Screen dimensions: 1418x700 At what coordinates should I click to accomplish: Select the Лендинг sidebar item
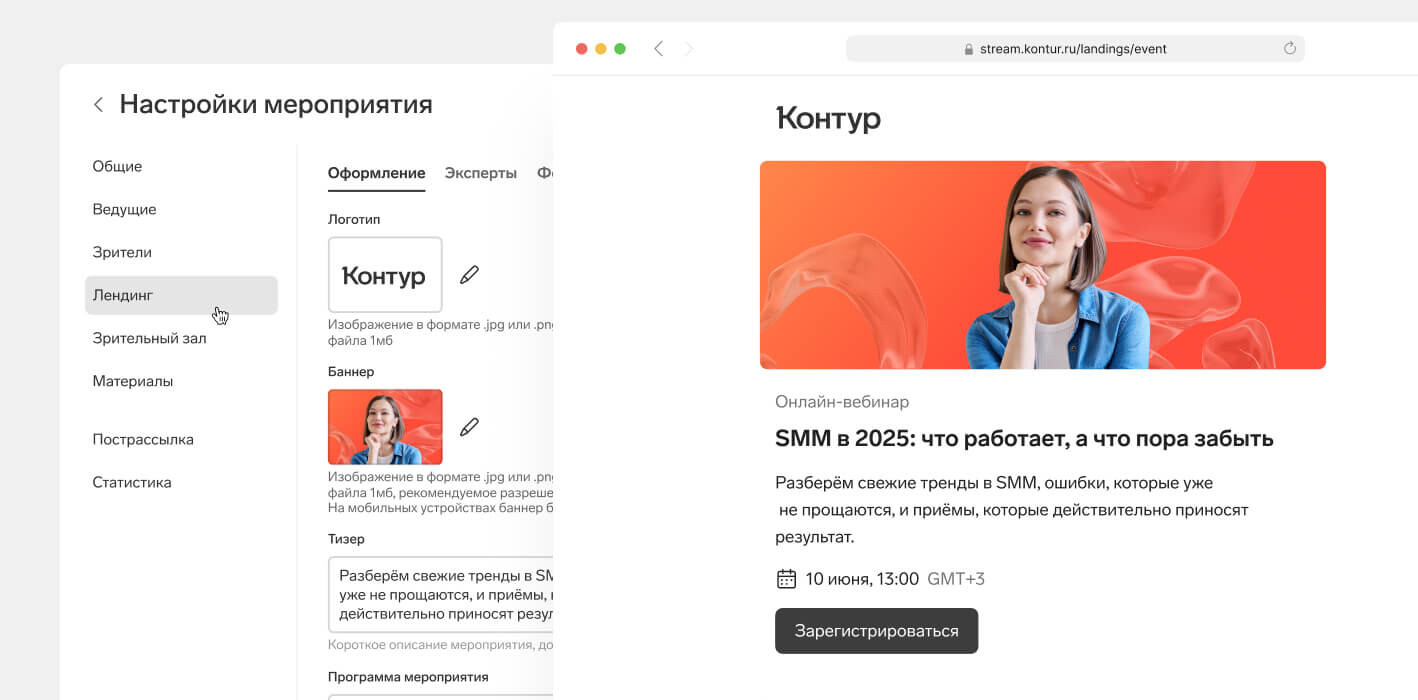[181, 295]
